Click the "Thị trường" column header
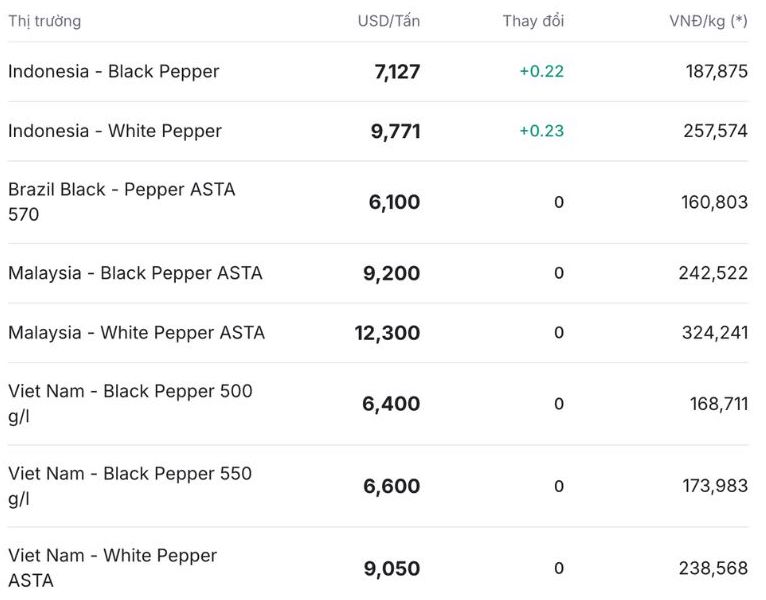 click(x=45, y=21)
